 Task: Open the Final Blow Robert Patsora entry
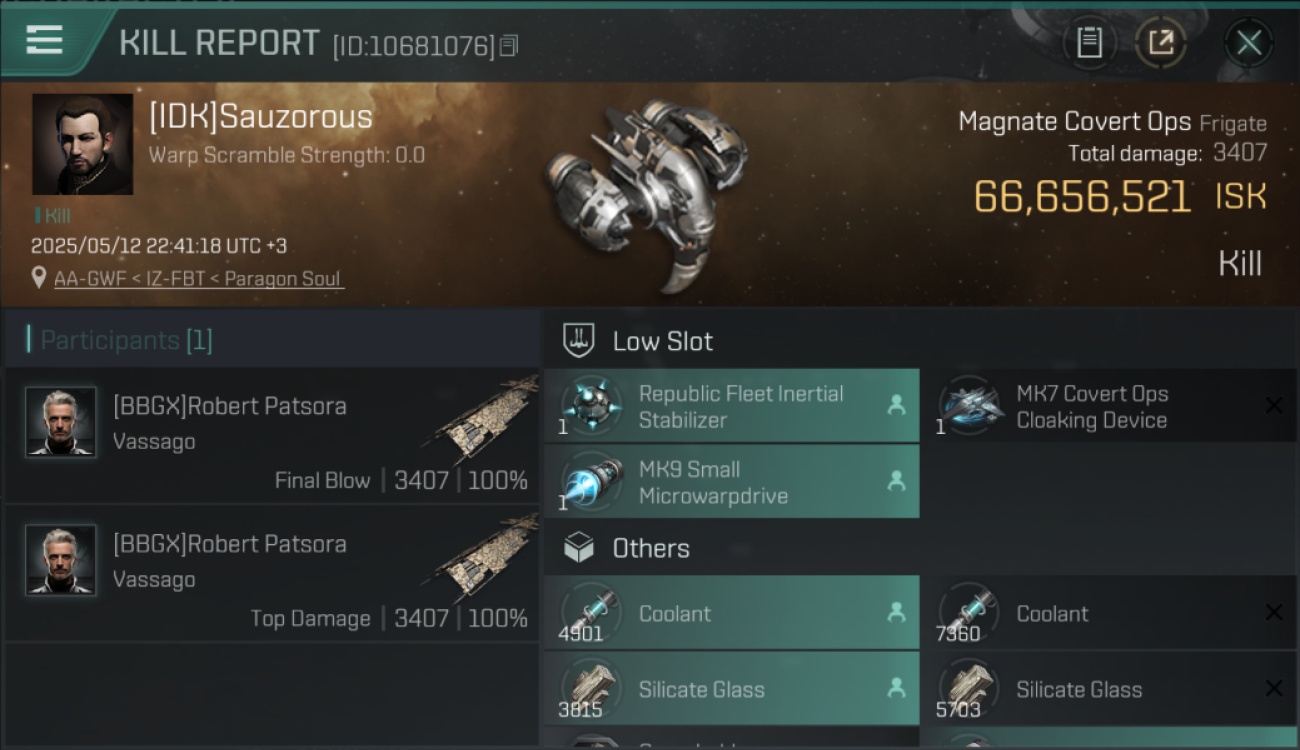pyautogui.click(x=272, y=436)
